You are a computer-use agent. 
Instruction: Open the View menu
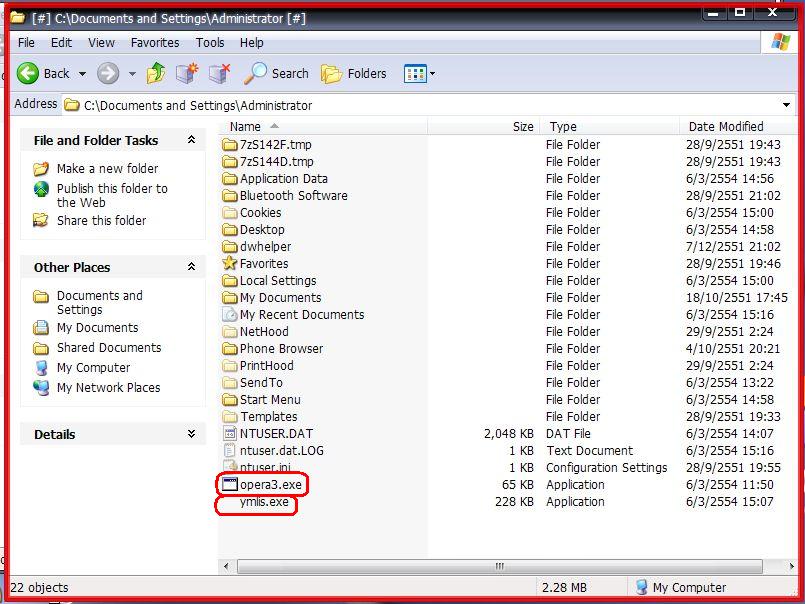tap(101, 43)
